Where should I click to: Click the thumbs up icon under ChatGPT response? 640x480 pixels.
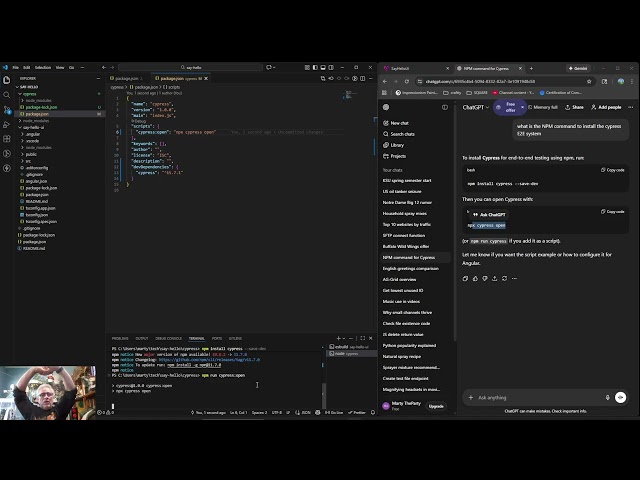(x=475, y=278)
